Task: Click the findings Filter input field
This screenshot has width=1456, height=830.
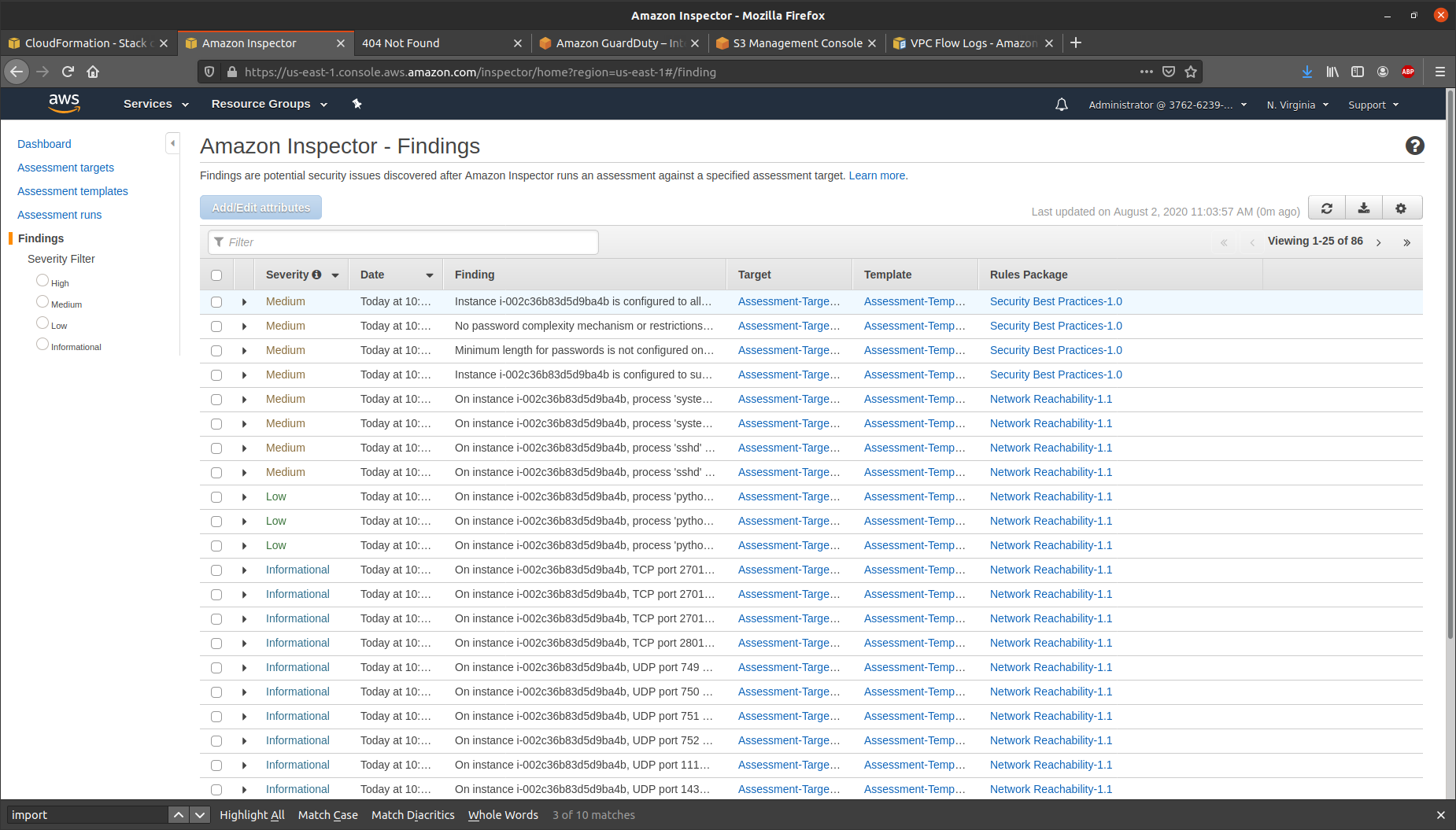Action: coord(403,242)
